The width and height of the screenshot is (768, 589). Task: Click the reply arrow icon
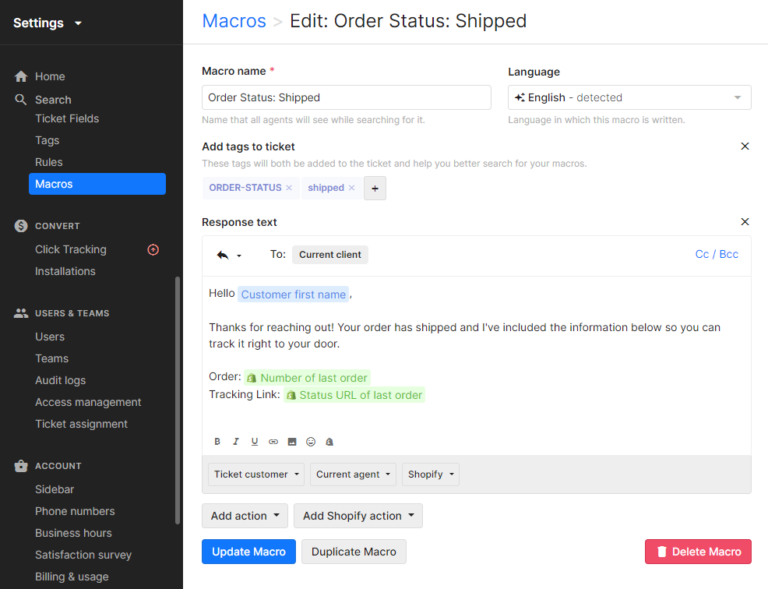coord(223,255)
